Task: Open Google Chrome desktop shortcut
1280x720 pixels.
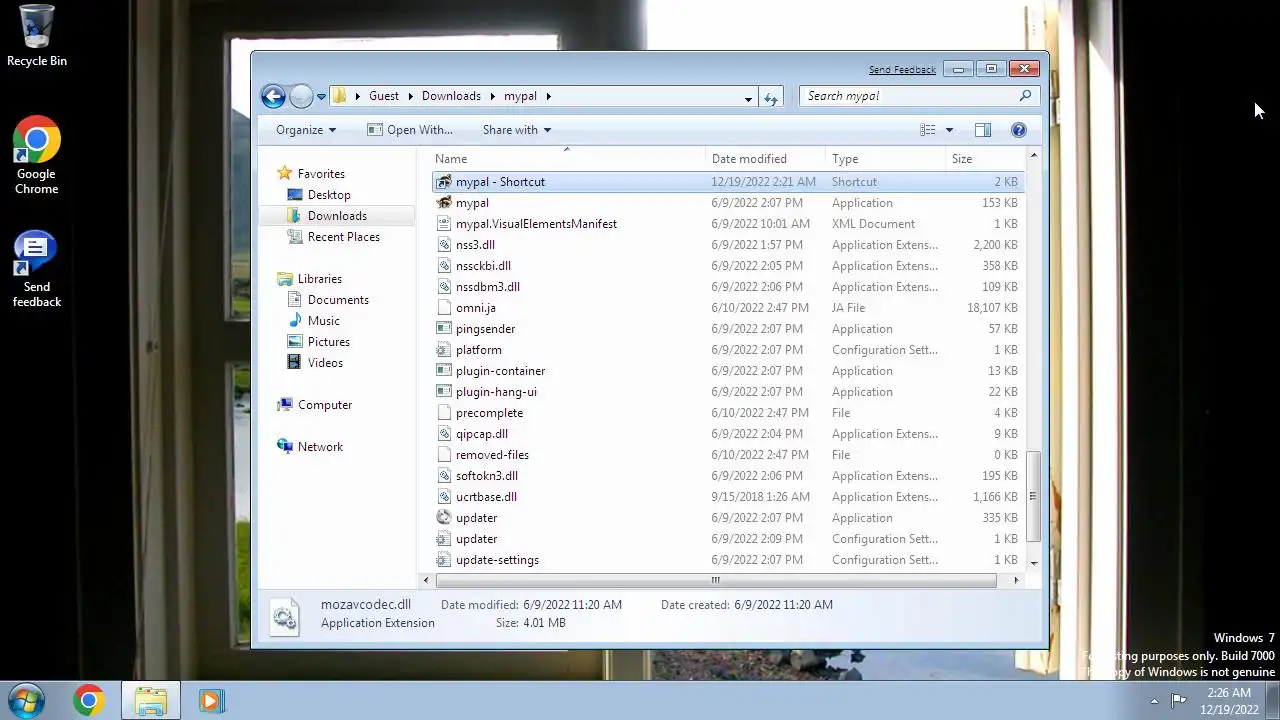Action: pyautogui.click(x=37, y=155)
